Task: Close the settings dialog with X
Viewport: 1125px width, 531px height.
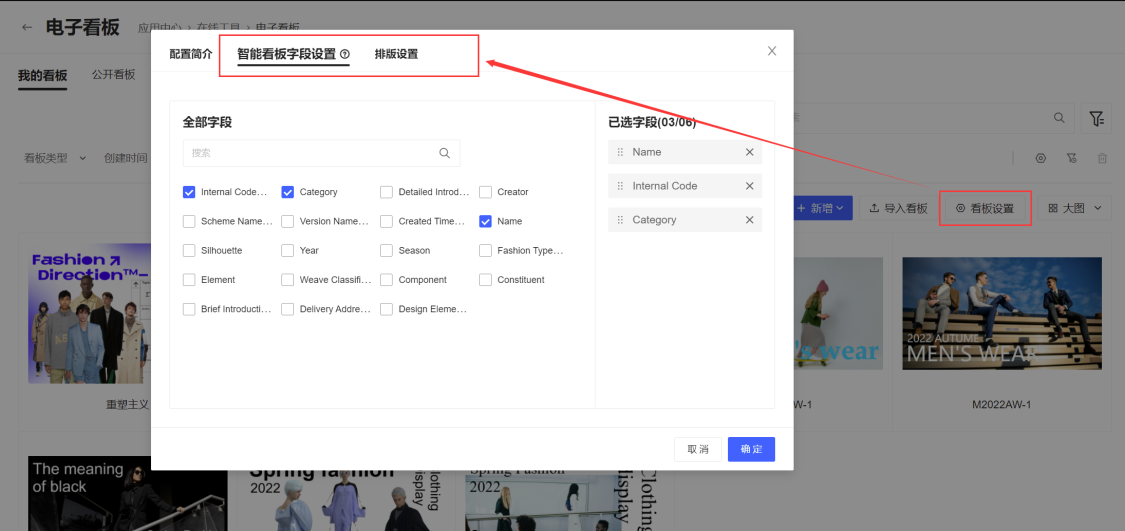Action: pyautogui.click(x=771, y=51)
